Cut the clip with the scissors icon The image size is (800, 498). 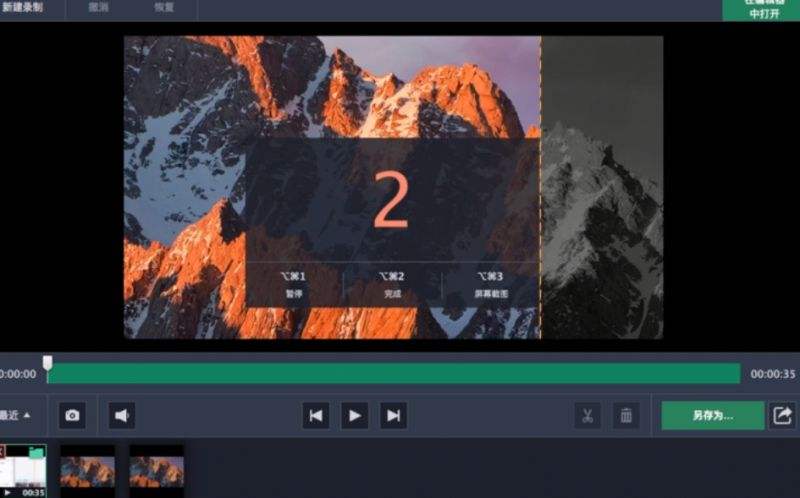(x=588, y=415)
